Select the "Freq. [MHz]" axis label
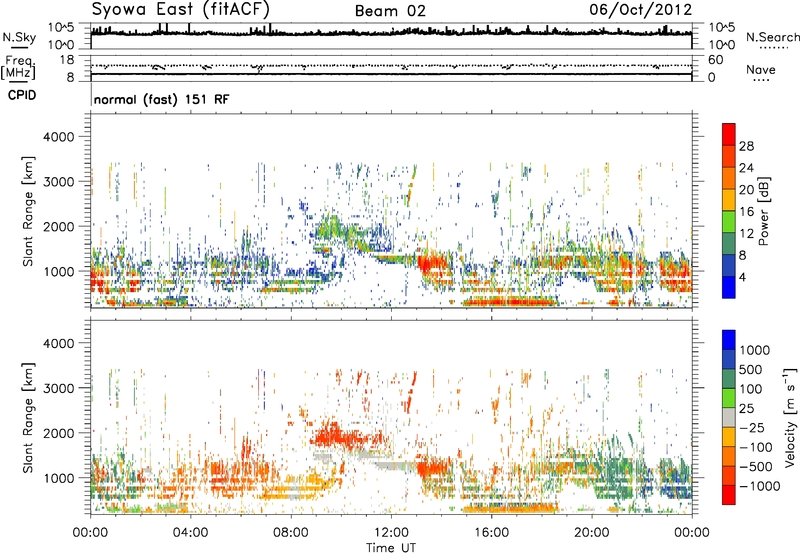The height and width of the screenshot is (554, 800). point(18,68)
